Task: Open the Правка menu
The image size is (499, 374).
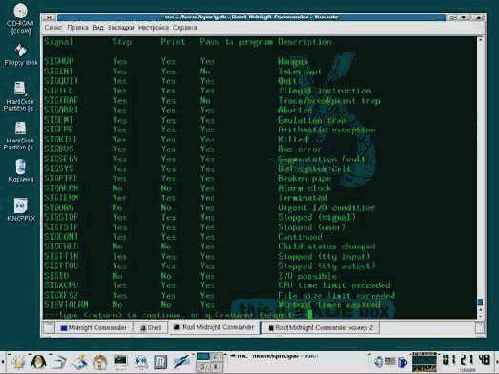Action: click(78, 28)
